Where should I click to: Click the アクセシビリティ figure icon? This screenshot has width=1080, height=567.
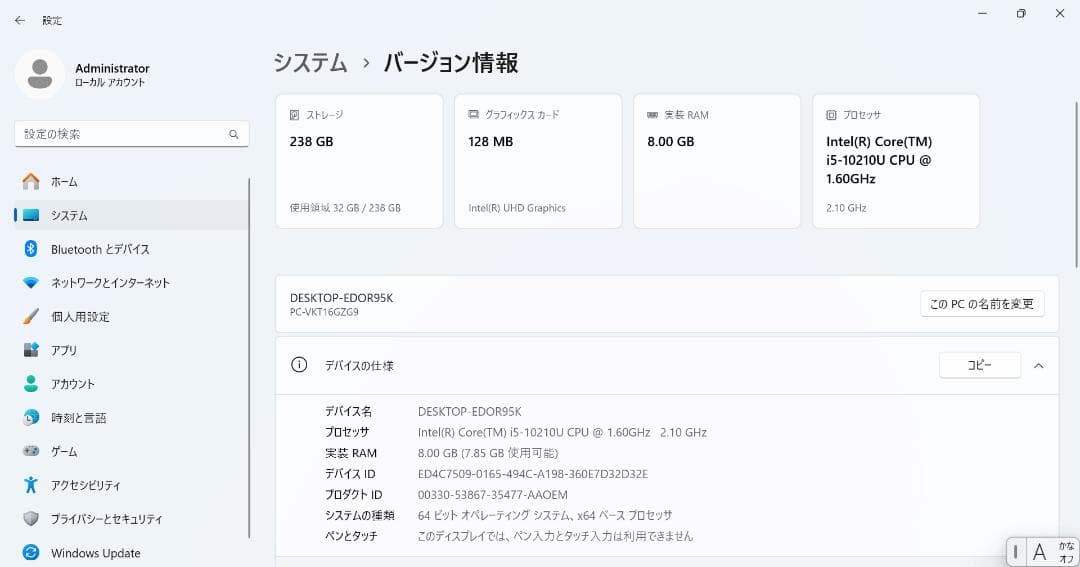pyautogui.click(x=31, y=485)
